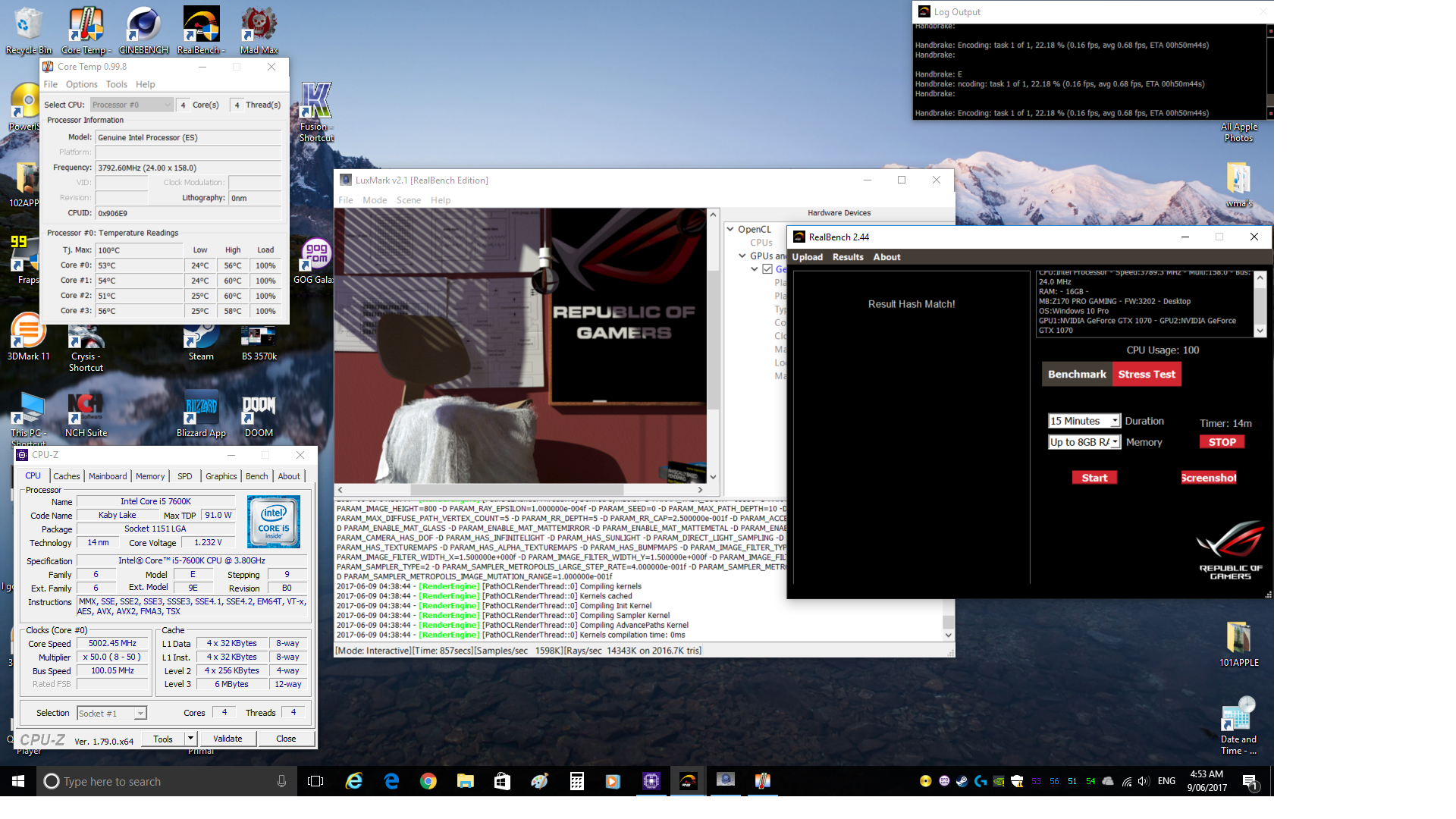Open the Tools dropdown arrow in CPU-Z
The width and height of the screenshot is (1456, 819).
pyautogui.click(x=191, y=739)
